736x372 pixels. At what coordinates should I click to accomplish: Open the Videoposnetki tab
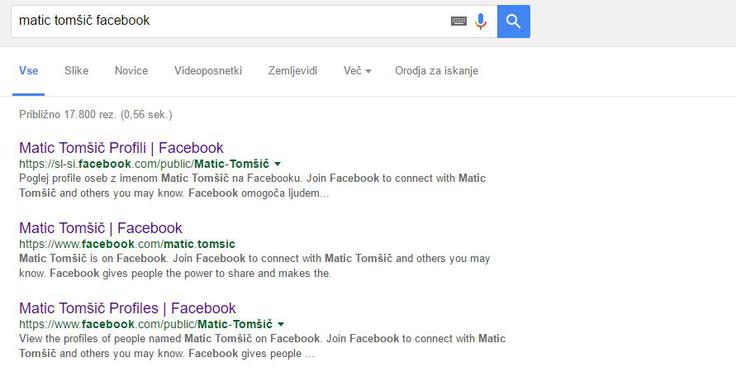pos(208,71)
